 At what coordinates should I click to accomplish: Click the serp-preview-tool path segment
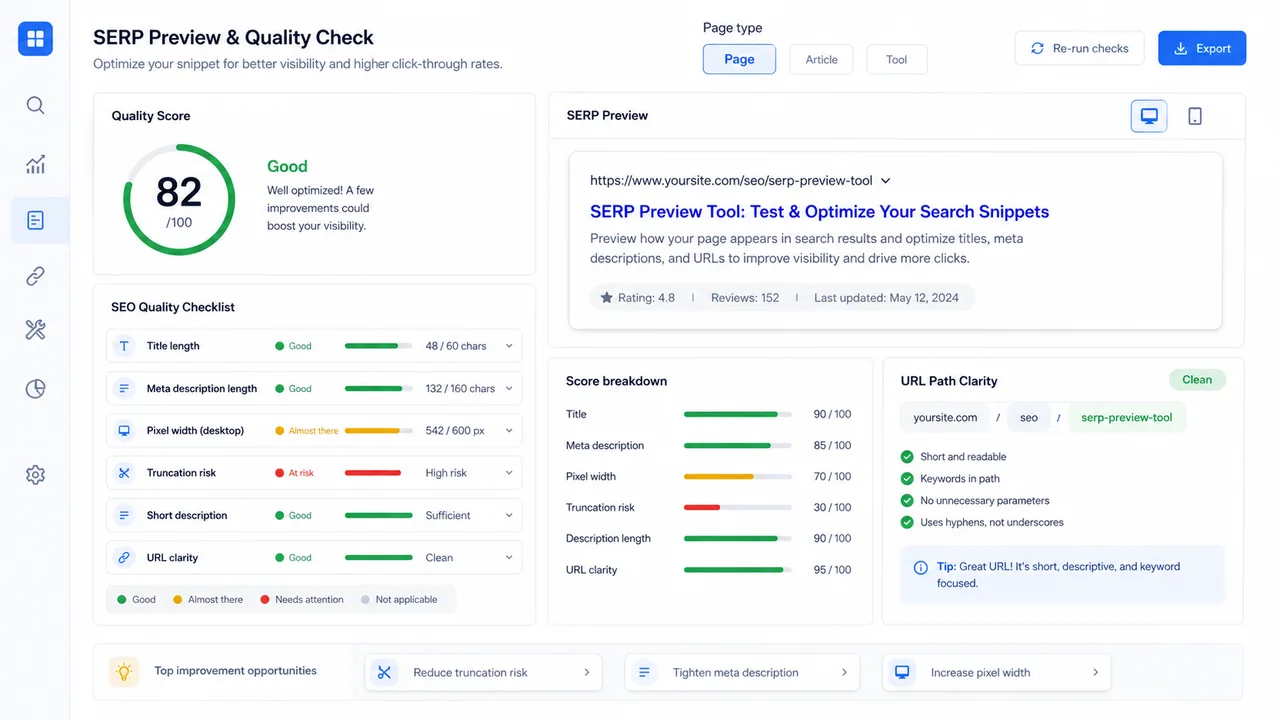(1127, 418)
